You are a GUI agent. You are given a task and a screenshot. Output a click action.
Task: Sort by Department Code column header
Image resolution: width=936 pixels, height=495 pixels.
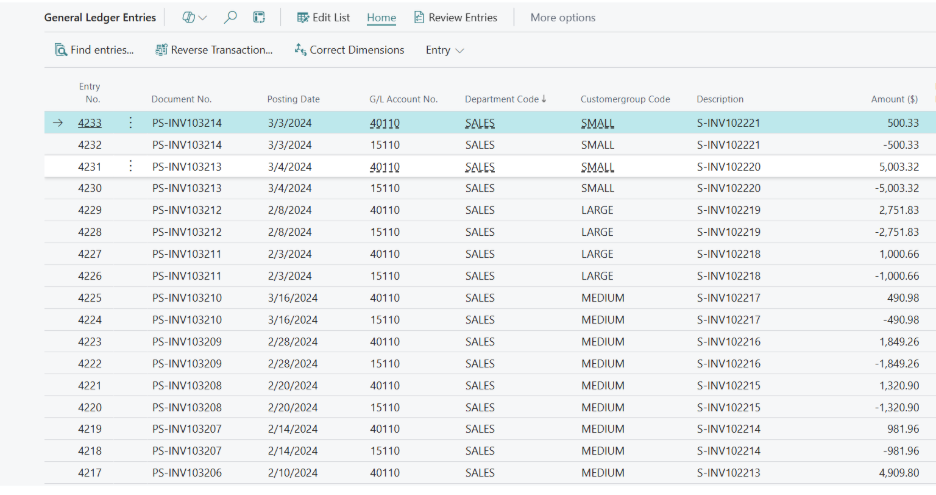(x=505, y=99)
